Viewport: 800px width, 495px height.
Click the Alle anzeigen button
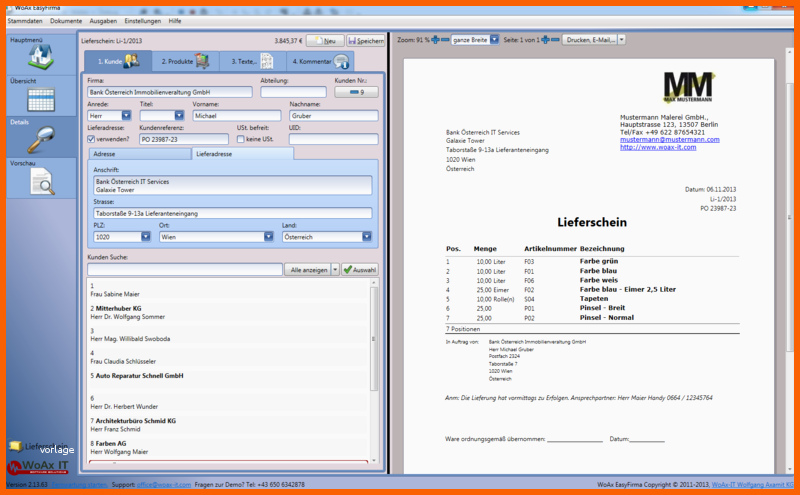(308, 269)
